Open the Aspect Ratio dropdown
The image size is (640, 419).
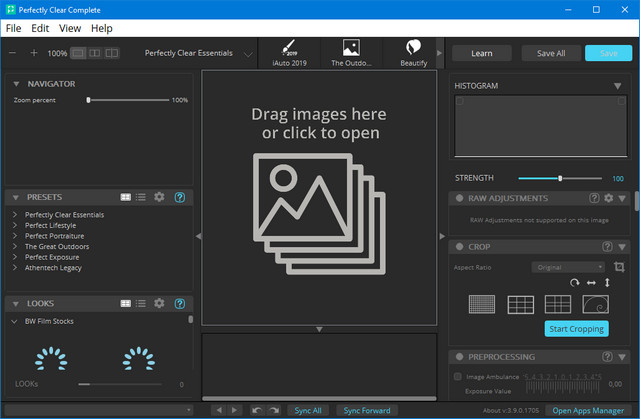click(569, 267)
